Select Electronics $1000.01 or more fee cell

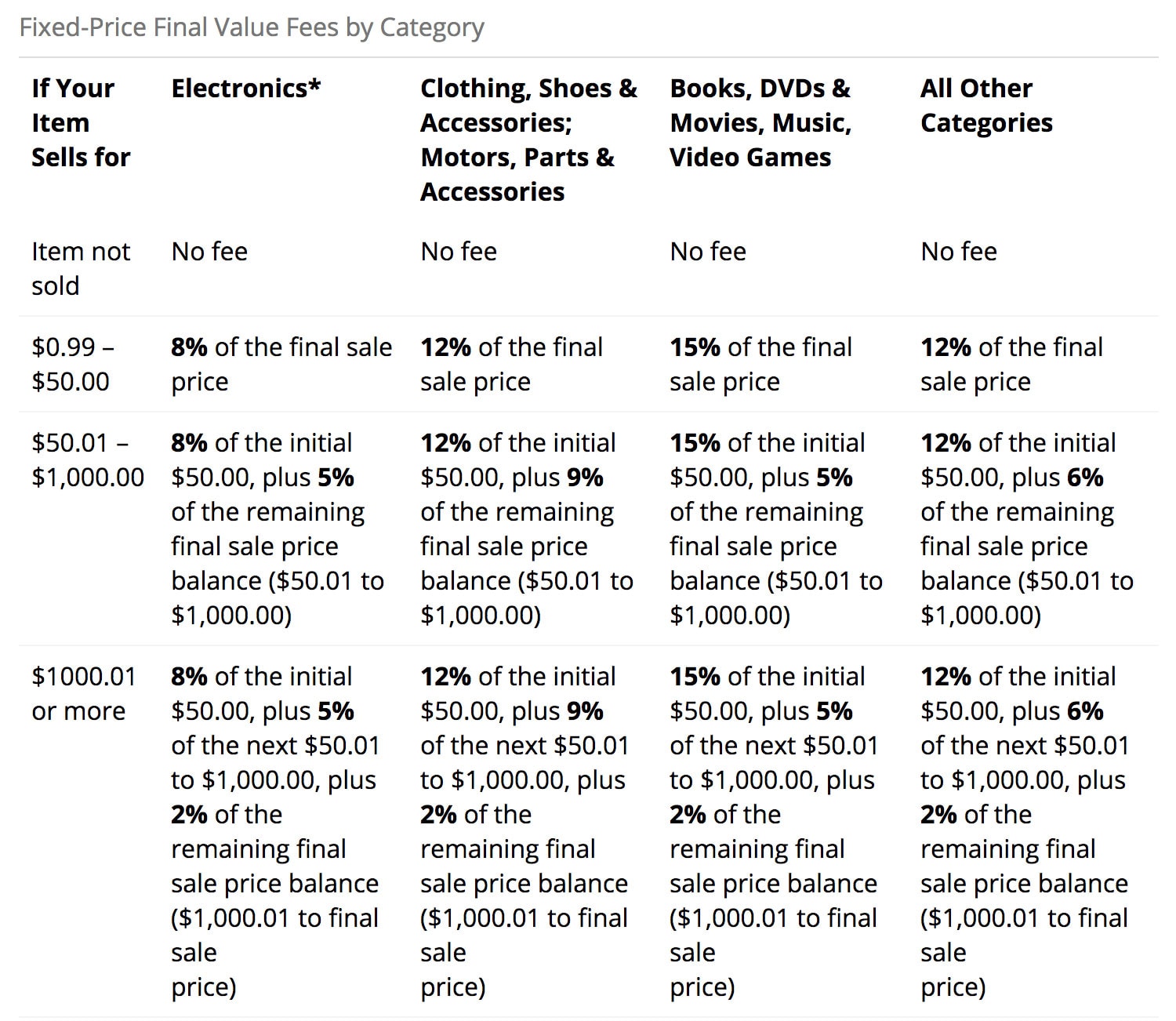click(276, 831)
